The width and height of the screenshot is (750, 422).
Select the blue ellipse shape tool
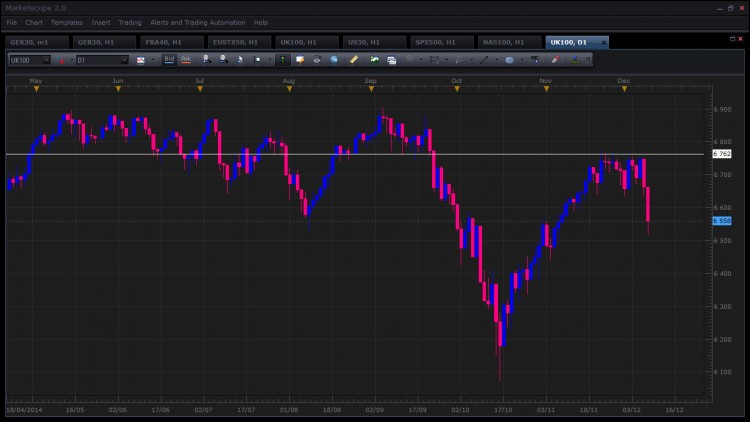509,60
